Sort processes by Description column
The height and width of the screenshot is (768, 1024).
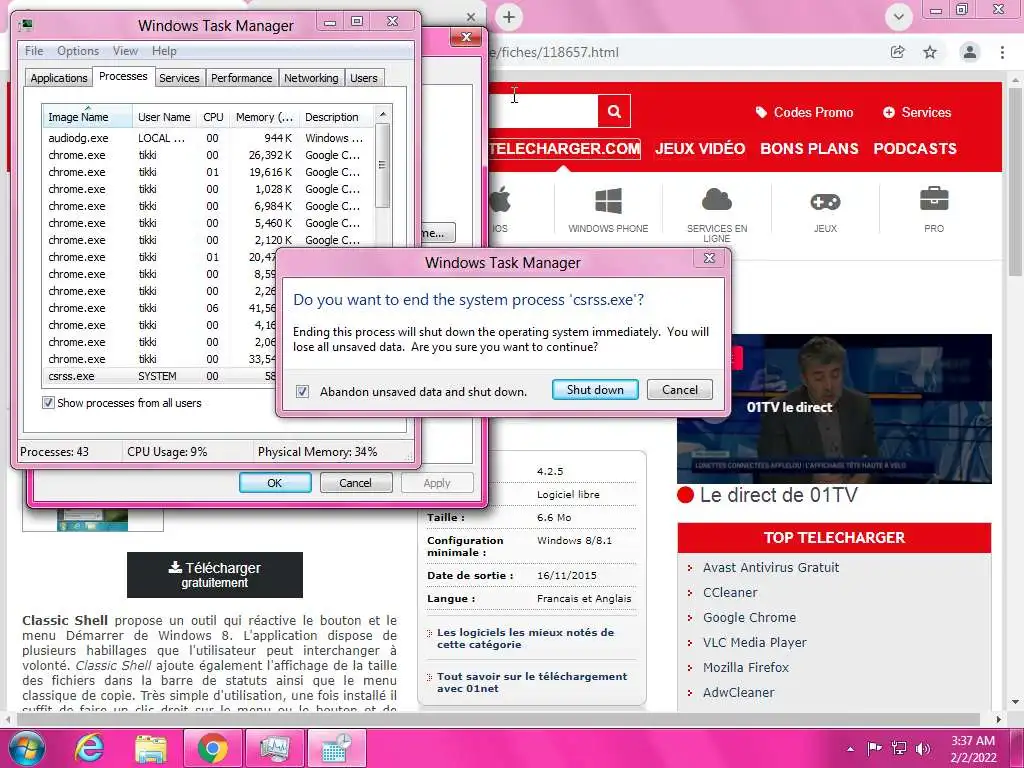point(336,116)
